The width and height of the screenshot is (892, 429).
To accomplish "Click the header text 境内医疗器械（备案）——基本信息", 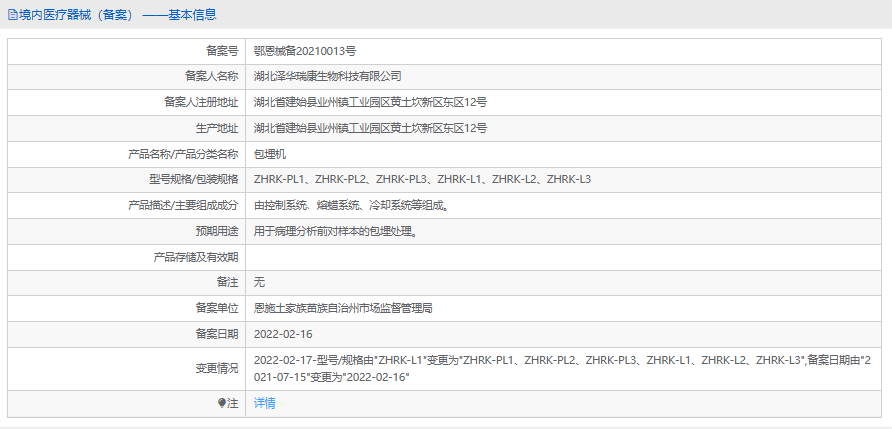I will [x=118, y=15].
